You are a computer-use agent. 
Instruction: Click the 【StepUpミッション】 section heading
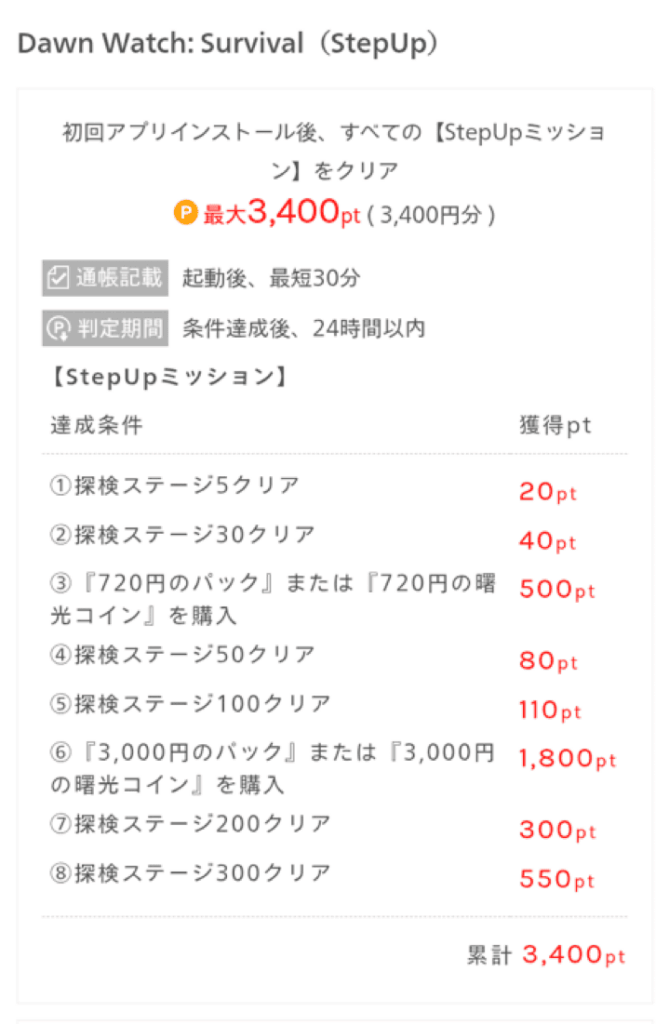point(170,377)
